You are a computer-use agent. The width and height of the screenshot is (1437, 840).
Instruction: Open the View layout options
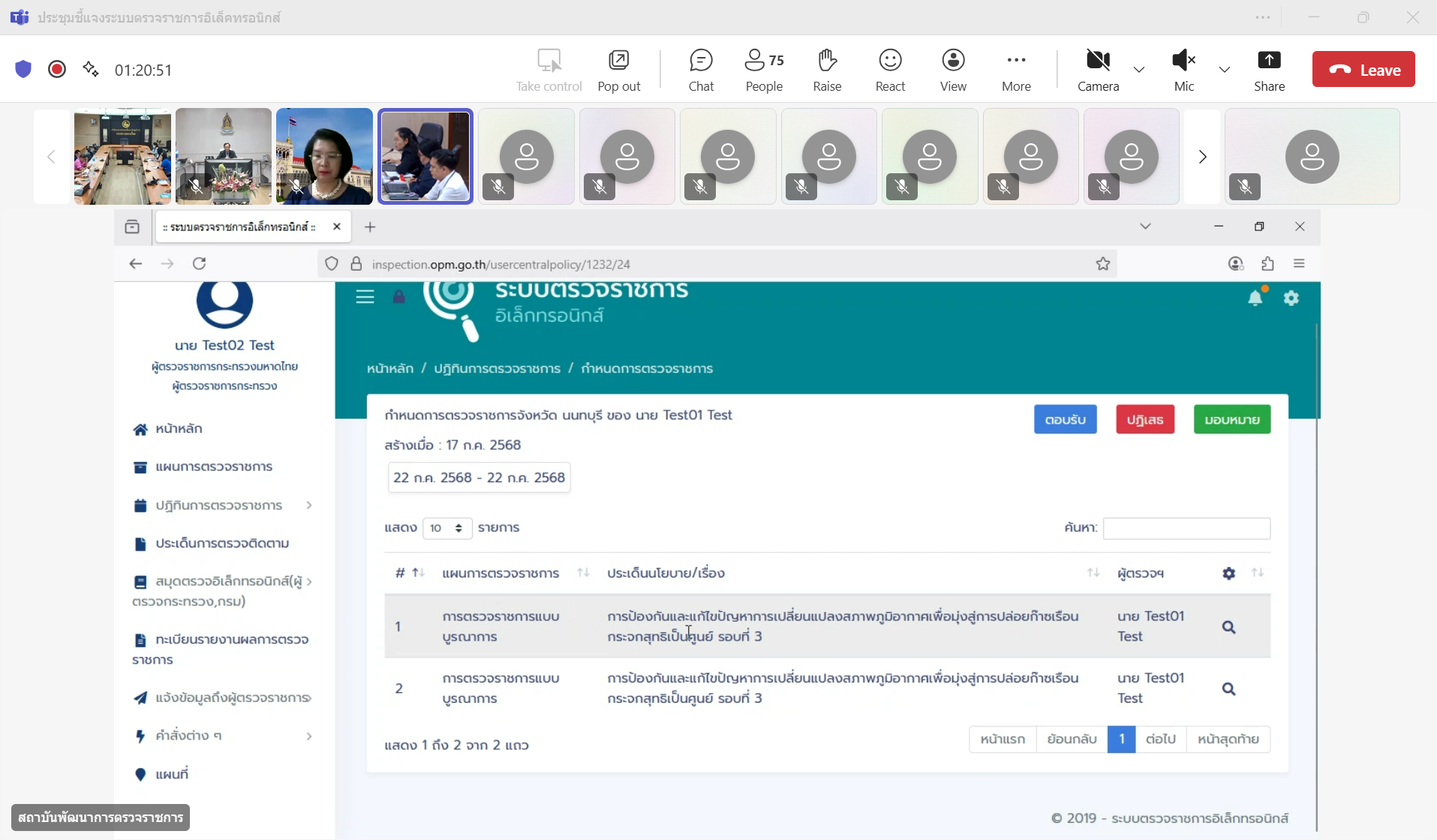953,70
